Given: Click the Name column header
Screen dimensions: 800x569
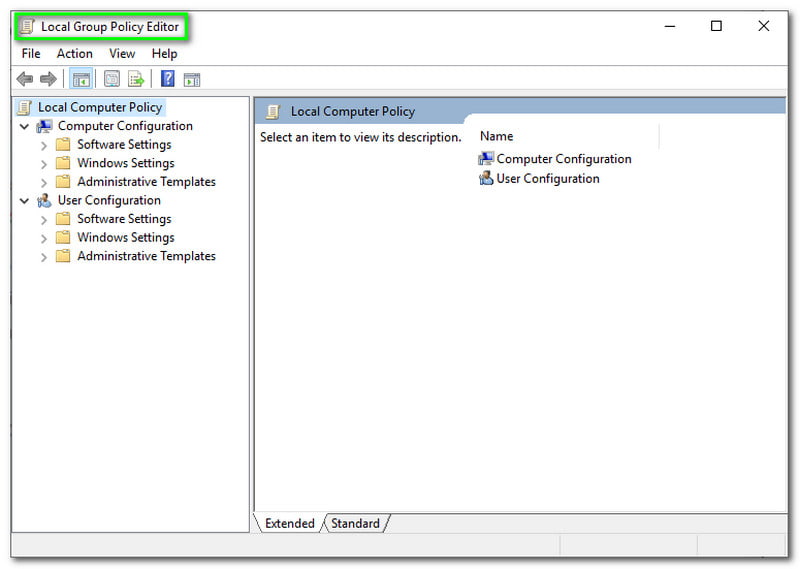Looking at the screenshot, I should (497, 136).
